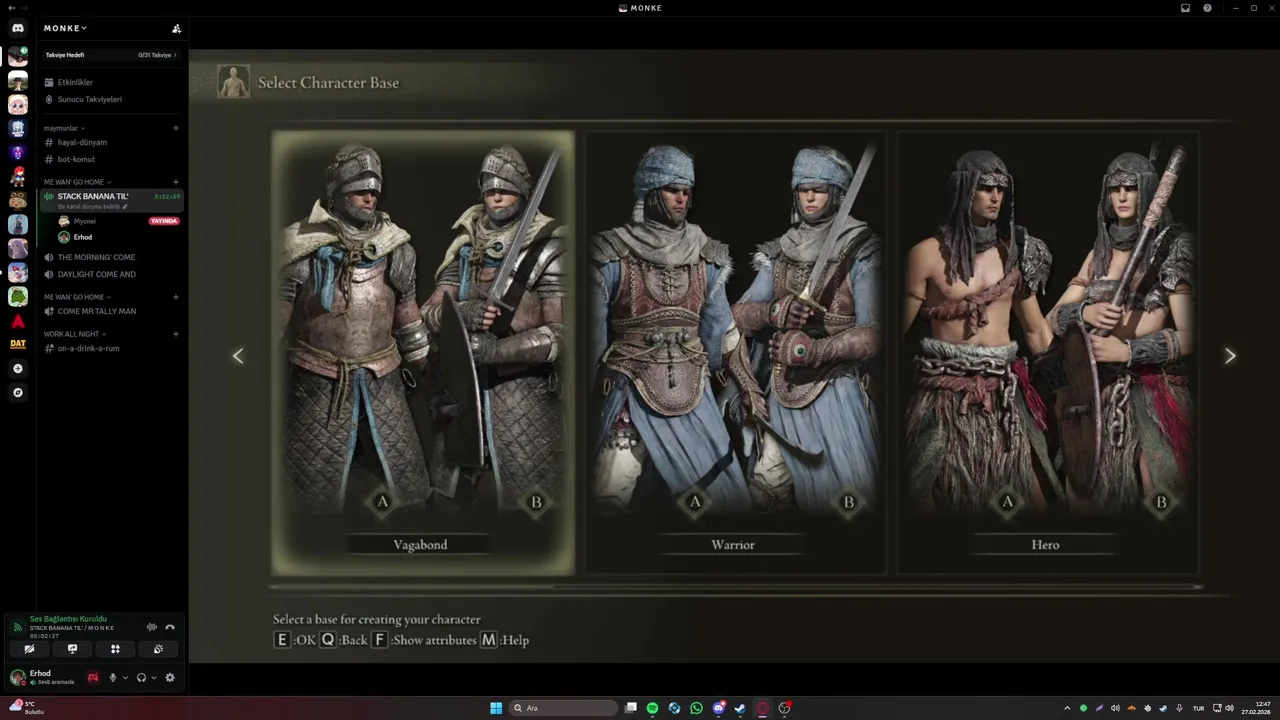Choose body type B for Hero
1280x720 pixels.
tap(1161, 502)
